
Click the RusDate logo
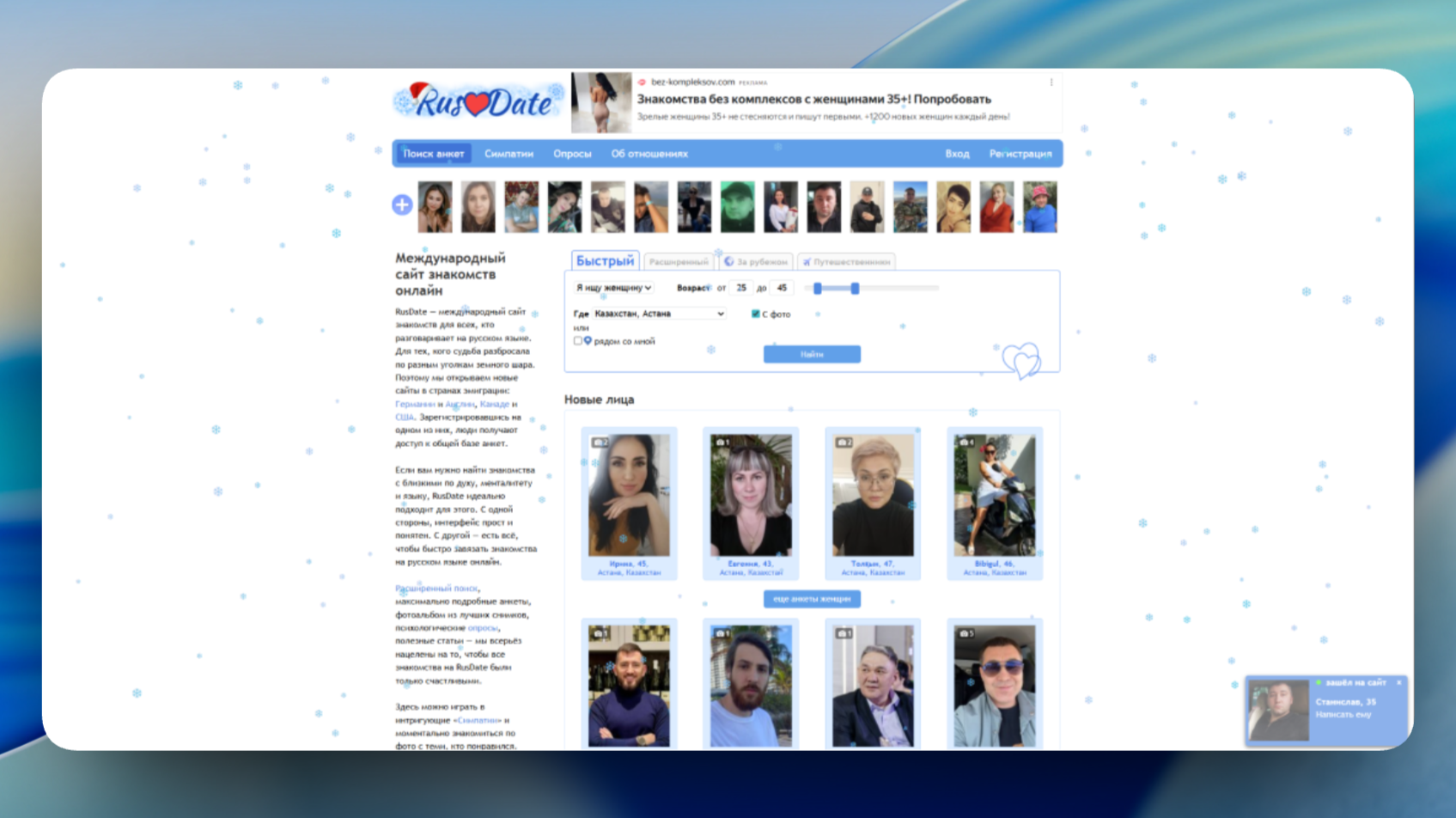click(478, 101)
